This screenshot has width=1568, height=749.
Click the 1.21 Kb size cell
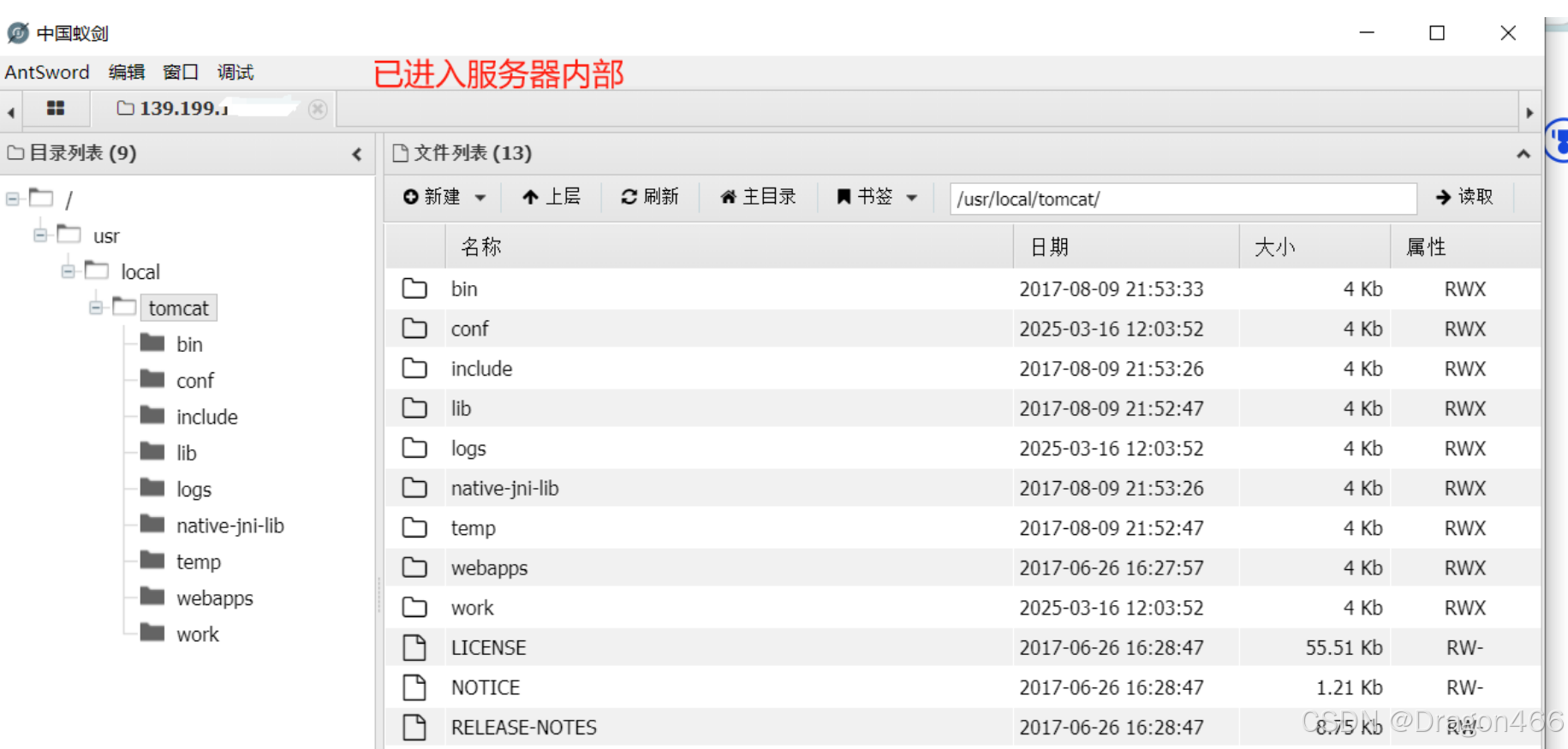point(1350,687)
